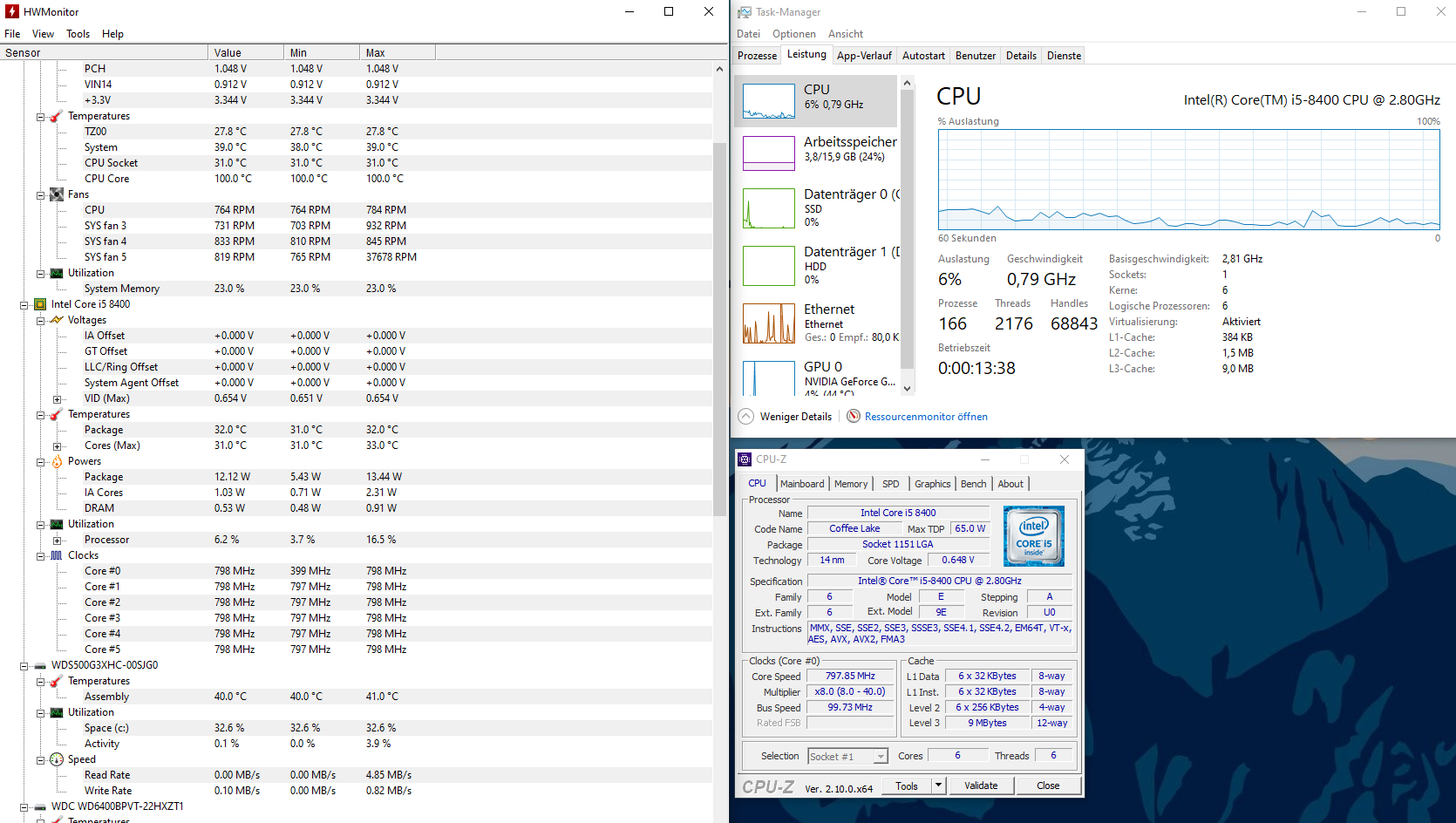Click the Tools button in CPU-Z
Image resolution: width=1456 pixels, height=823 pixels.
(907, 786)
